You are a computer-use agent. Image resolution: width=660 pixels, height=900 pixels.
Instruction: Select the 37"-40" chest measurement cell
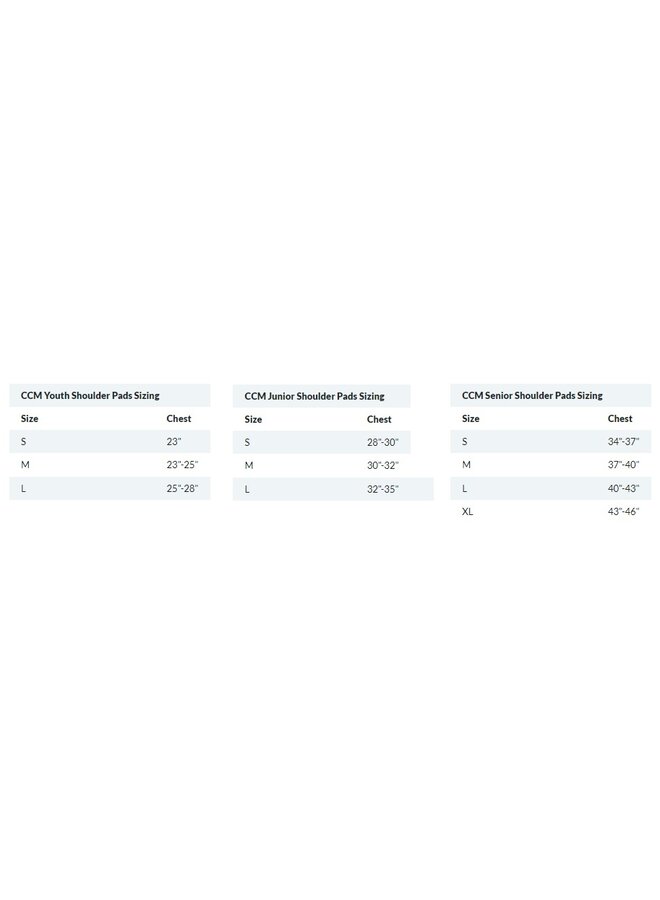click(623, 465)
